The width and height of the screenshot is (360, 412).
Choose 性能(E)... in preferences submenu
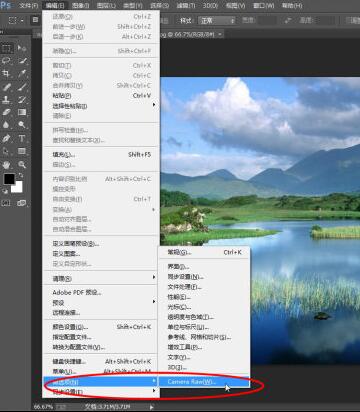pyautogui.click(x=204, y=297)
